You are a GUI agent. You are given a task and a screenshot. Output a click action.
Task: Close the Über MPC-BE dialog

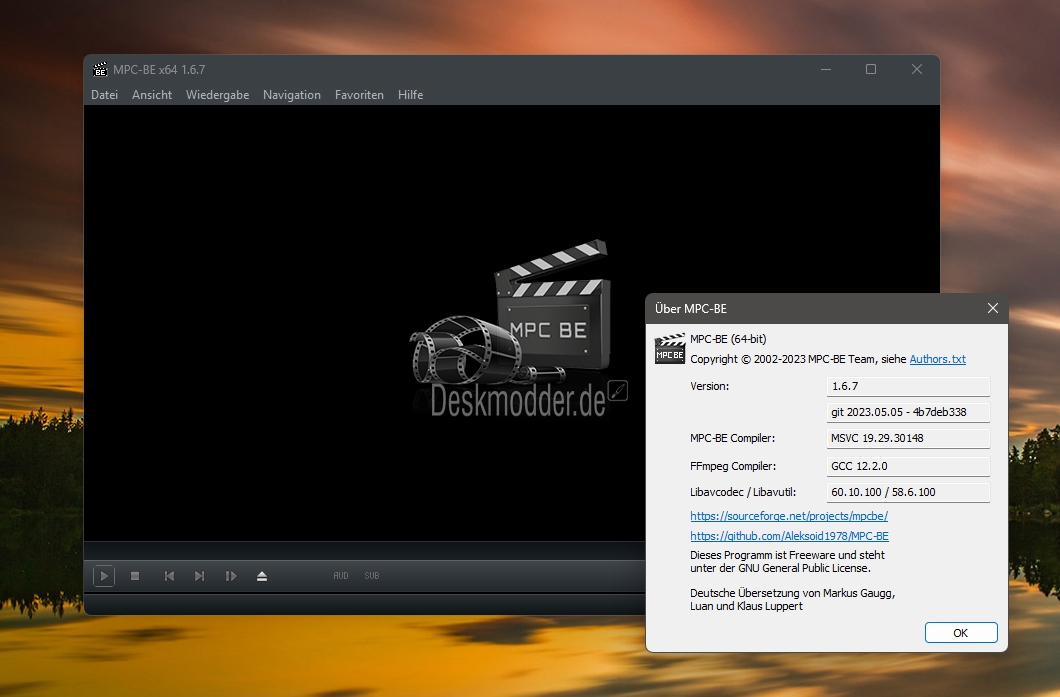point(992,308)
